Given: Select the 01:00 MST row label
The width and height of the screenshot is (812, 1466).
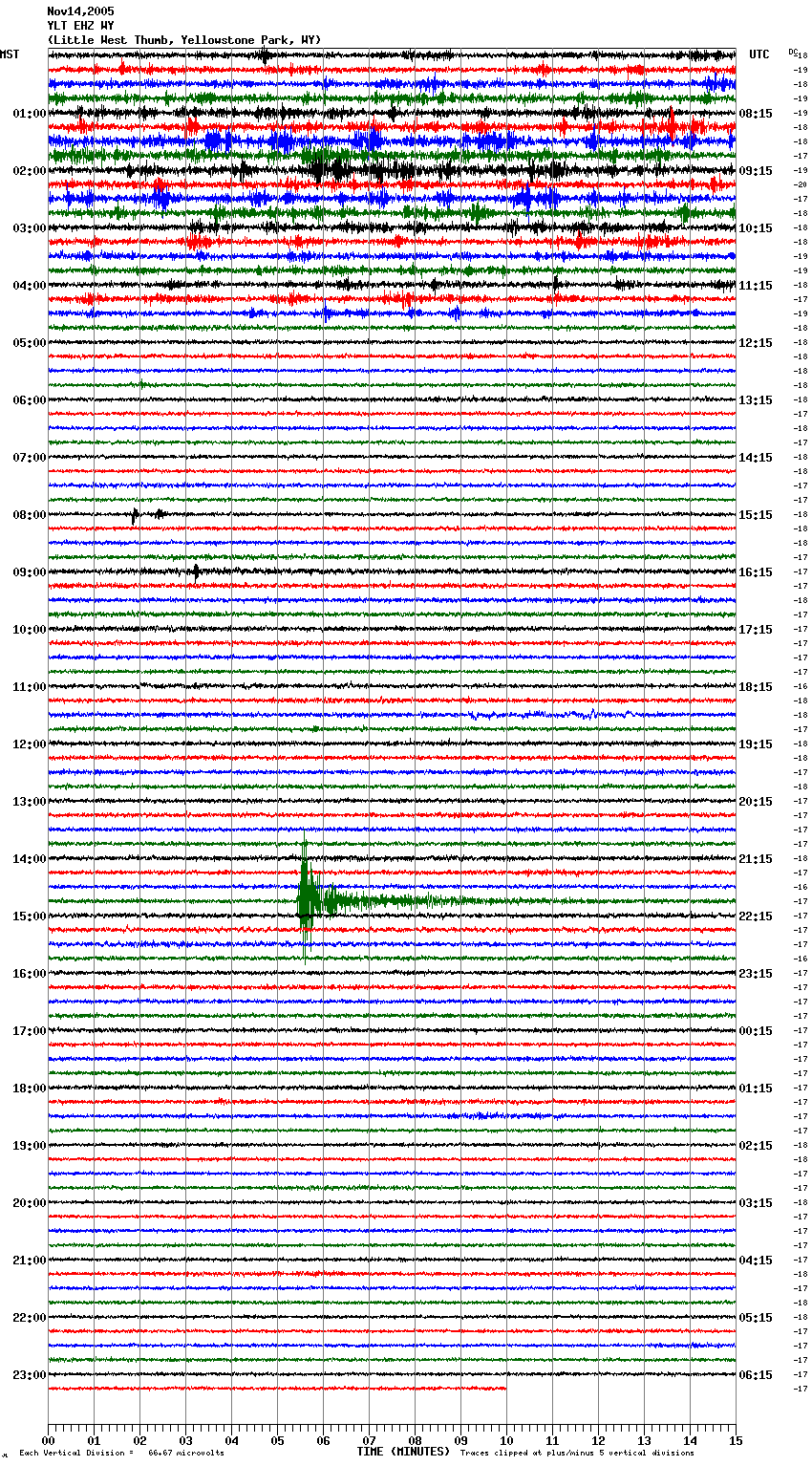Looking at the screenshot, I should point(30,114).
